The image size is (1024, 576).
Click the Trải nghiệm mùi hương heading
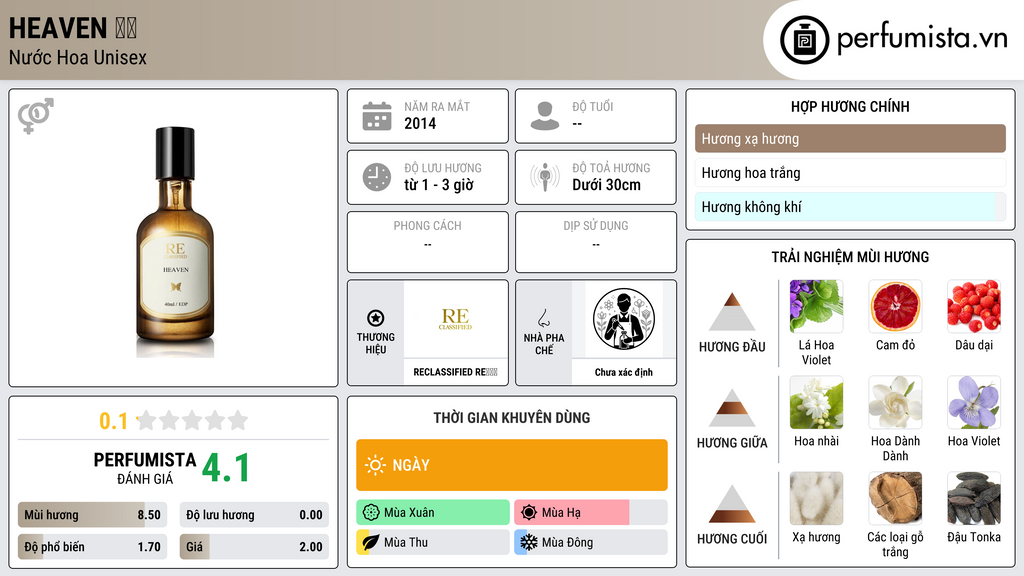click(x=850, y=257)
